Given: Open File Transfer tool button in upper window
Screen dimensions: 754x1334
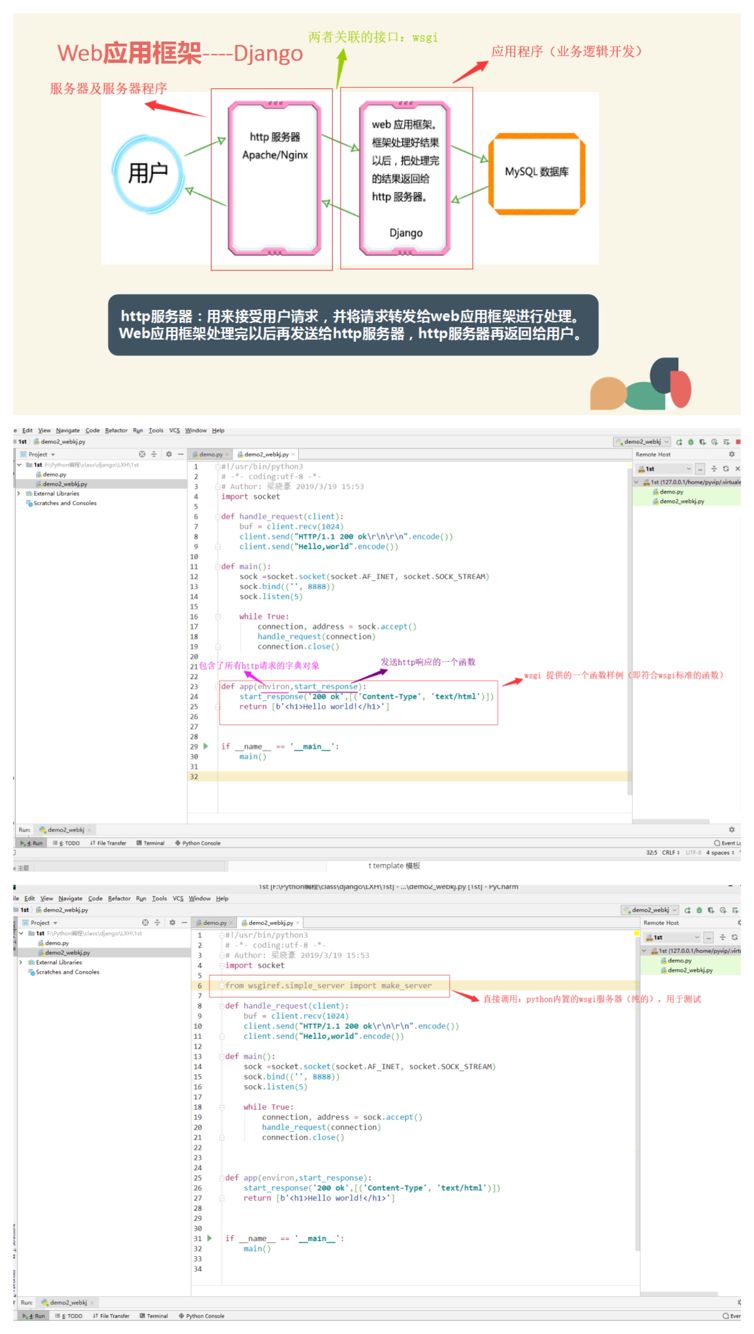Looking at the screenshot, I should point(107,843).
